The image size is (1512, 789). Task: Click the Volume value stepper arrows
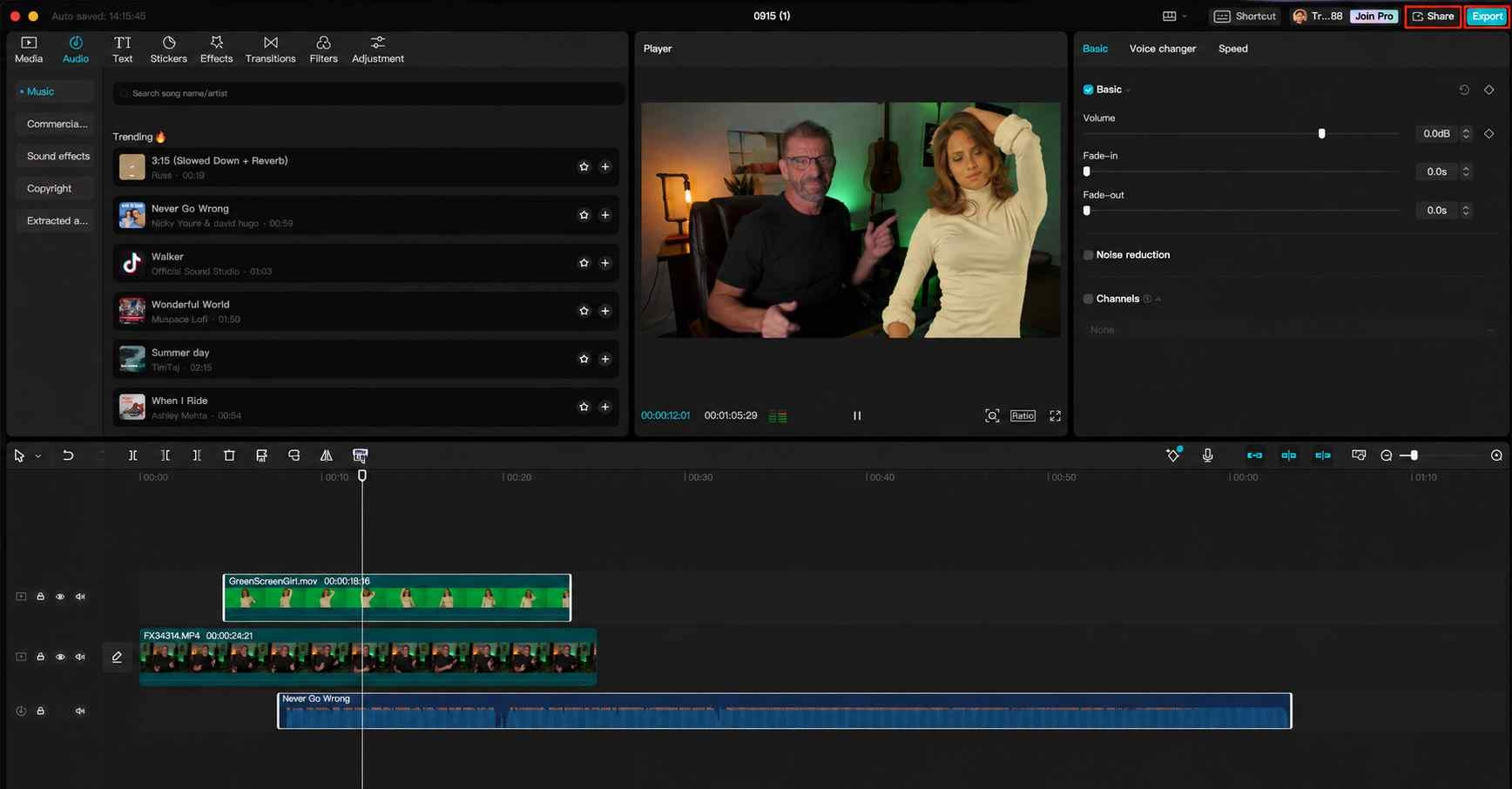pos(1466,133)
